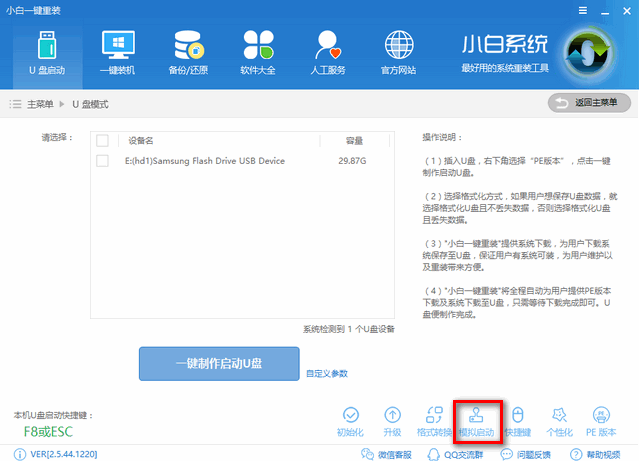Open 备份/还原 tab
640x461 pixels.
189,53
